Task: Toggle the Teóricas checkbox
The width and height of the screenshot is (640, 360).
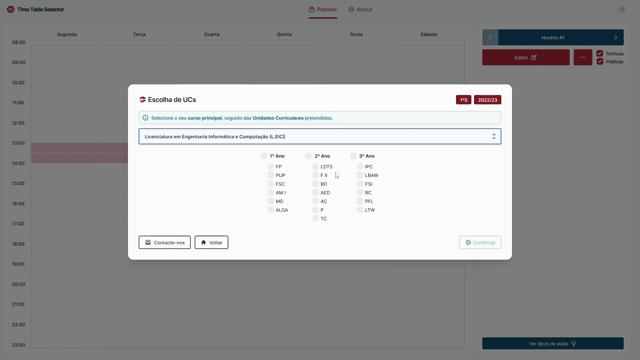Action: point(600,53)
